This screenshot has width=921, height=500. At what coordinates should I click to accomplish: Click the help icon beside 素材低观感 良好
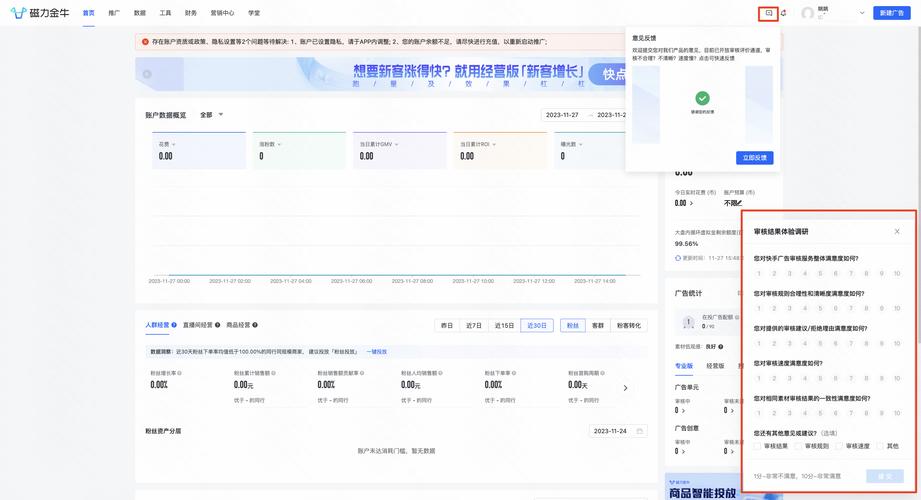721,347
